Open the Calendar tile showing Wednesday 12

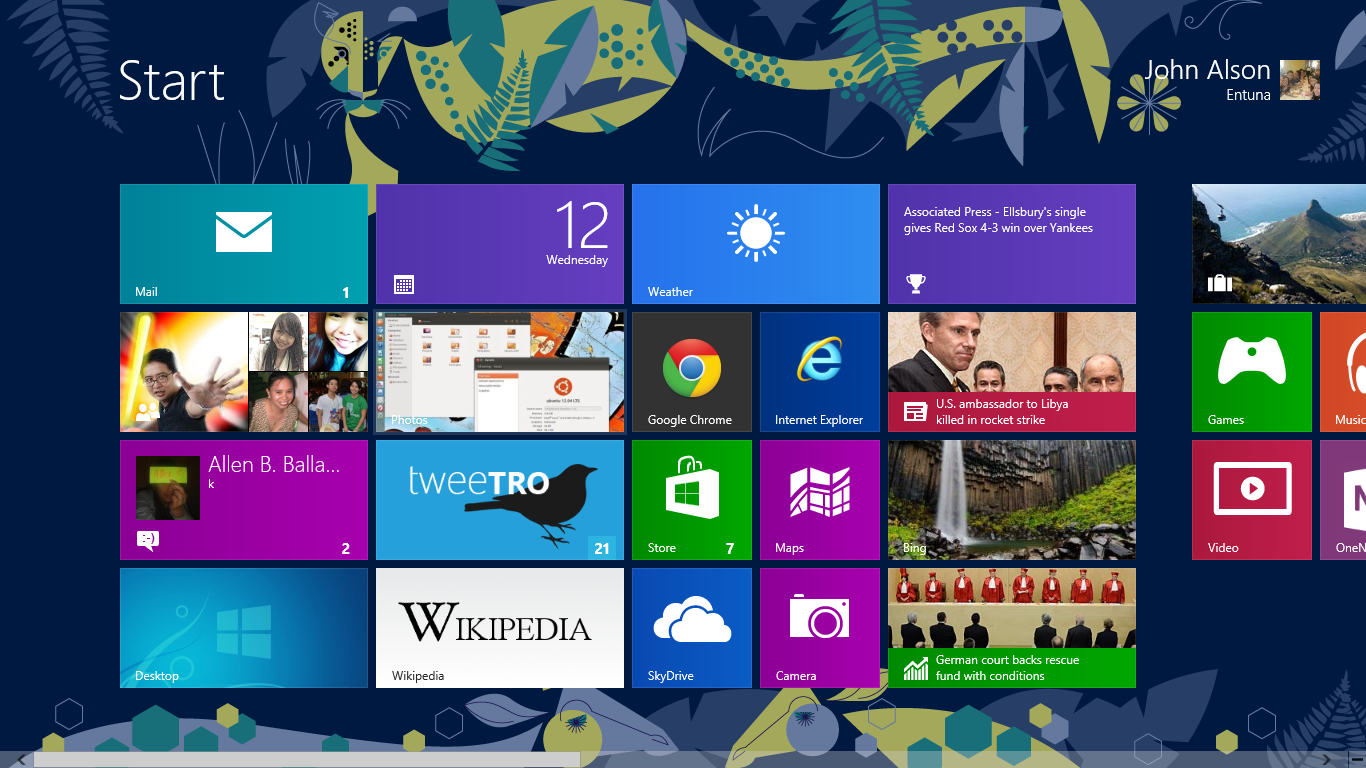499,243
